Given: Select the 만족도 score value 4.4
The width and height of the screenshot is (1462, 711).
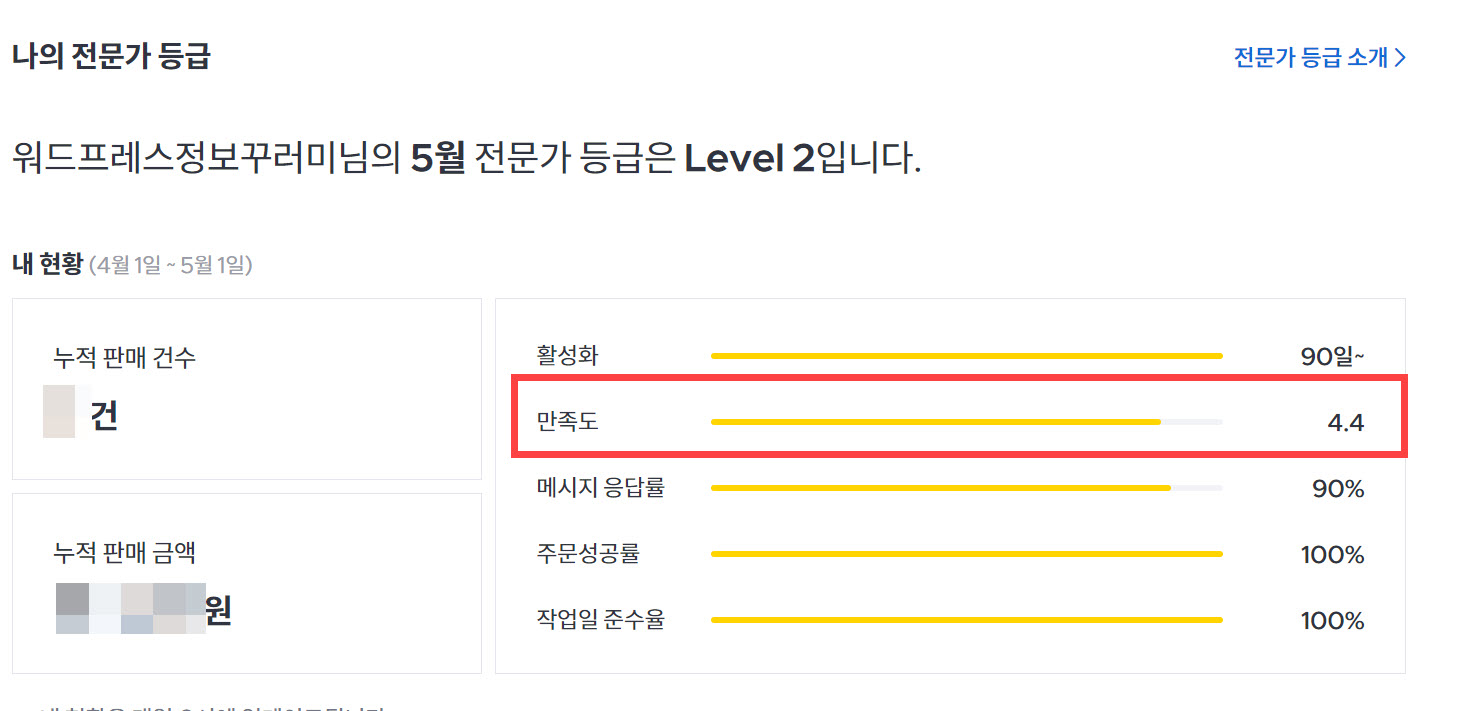Looking at the screenshot, I should (x=1345, y=422).
